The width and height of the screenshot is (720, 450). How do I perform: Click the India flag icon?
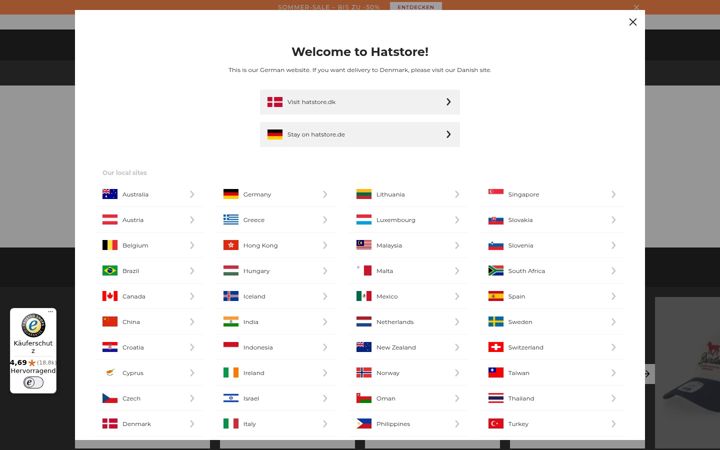[231, 322]
